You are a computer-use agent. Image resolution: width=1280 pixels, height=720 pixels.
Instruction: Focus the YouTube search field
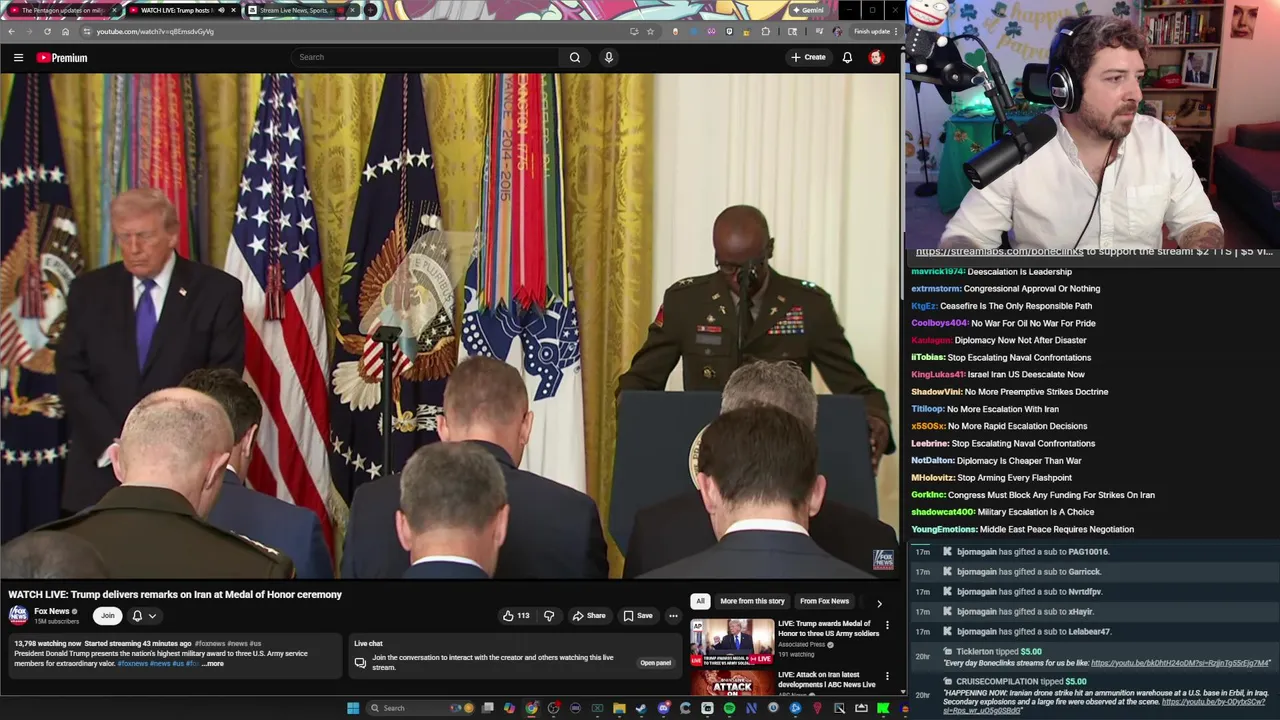425,57
